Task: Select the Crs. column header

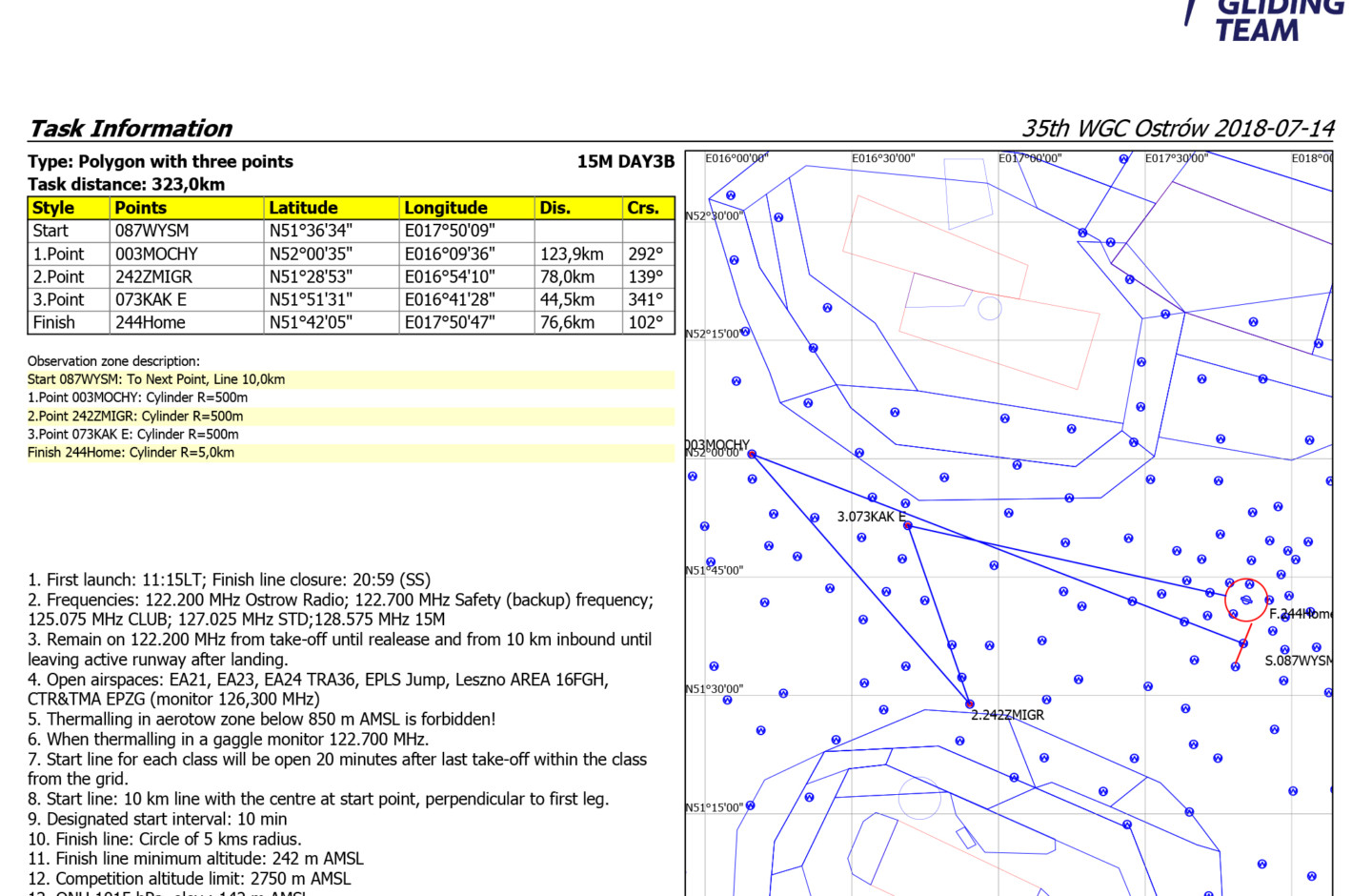Action: pyautogui.click(x=643, y=208)
